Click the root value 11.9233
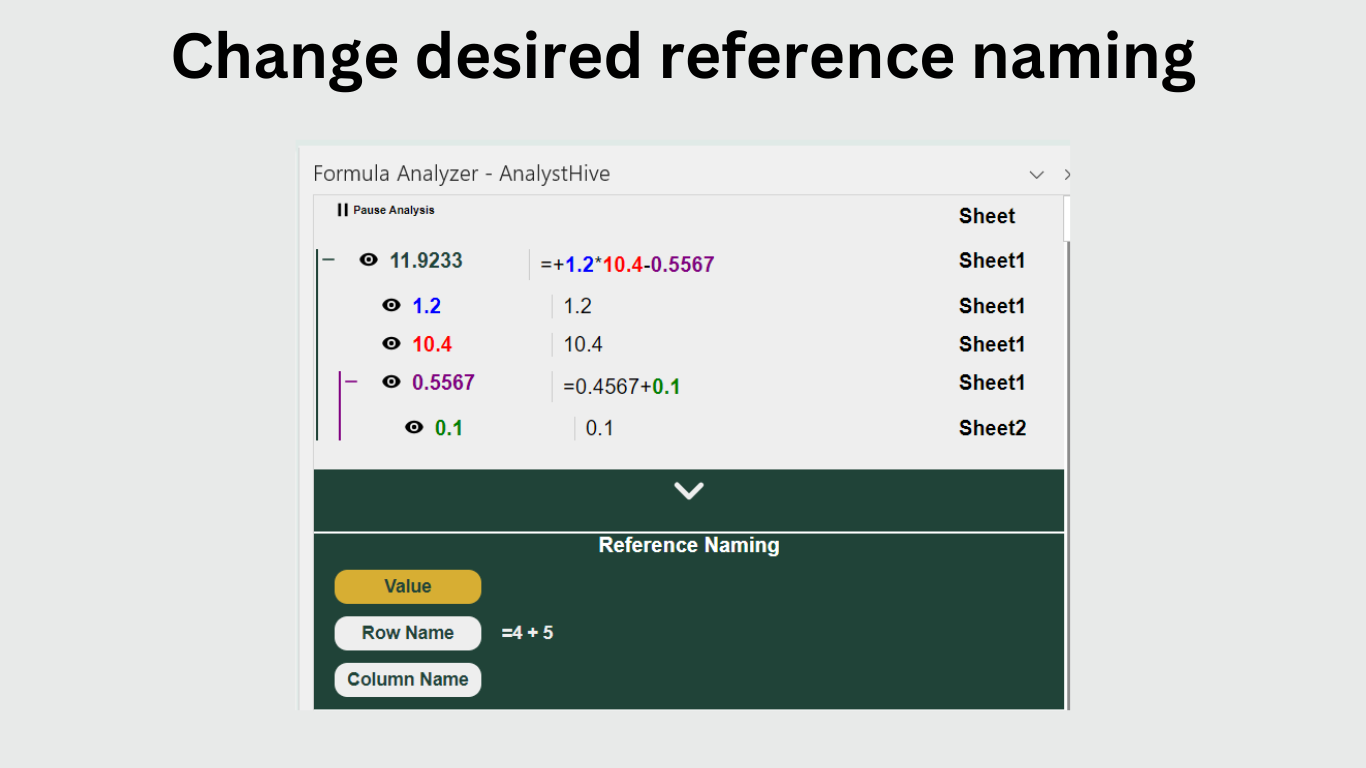 tap(426, 261)
